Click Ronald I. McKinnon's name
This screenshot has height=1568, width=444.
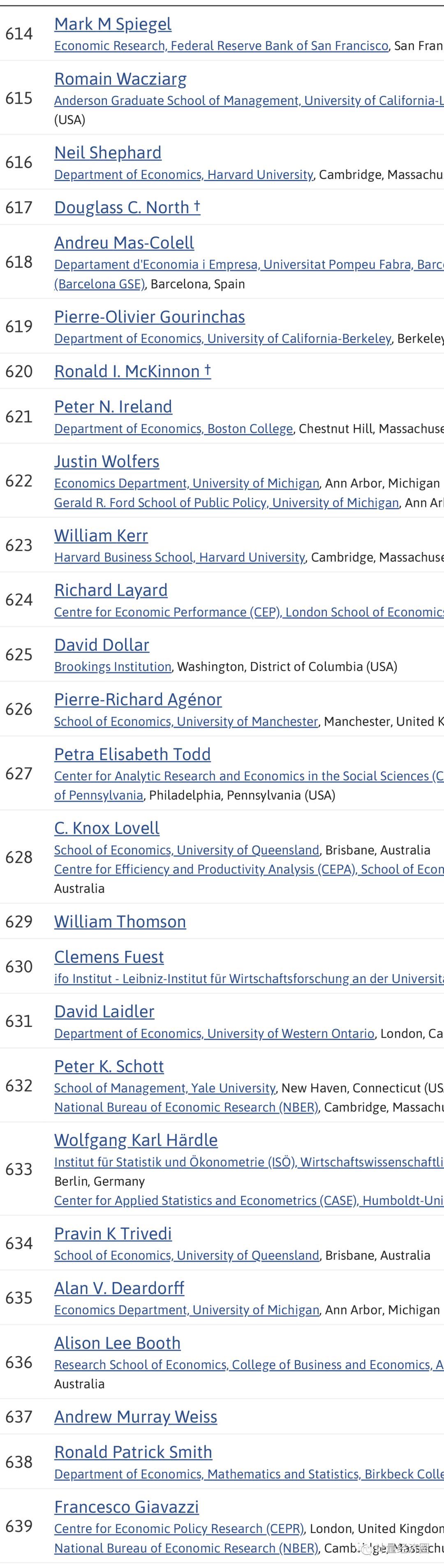coord(132,371)
